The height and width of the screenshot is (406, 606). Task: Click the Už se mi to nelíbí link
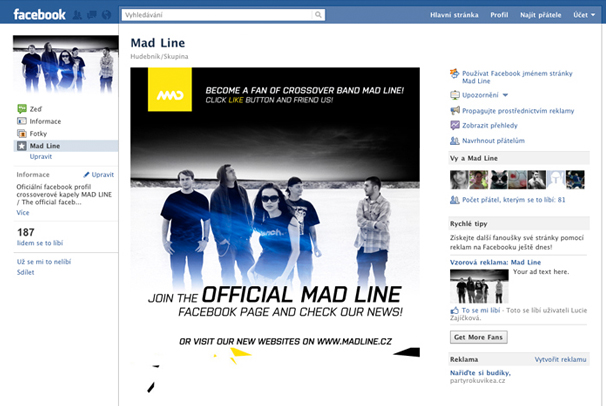44,262
